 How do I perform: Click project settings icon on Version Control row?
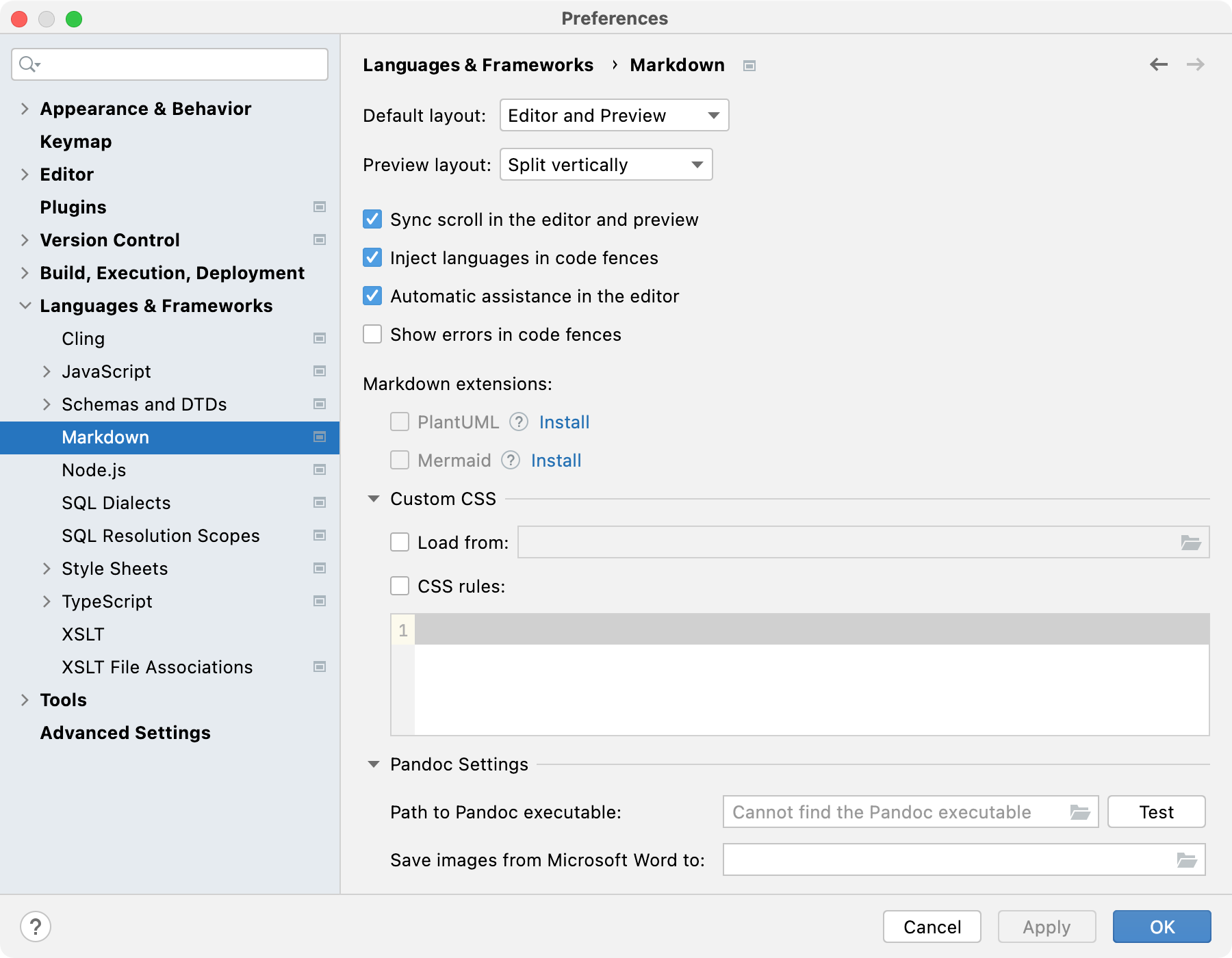(320, 239)
